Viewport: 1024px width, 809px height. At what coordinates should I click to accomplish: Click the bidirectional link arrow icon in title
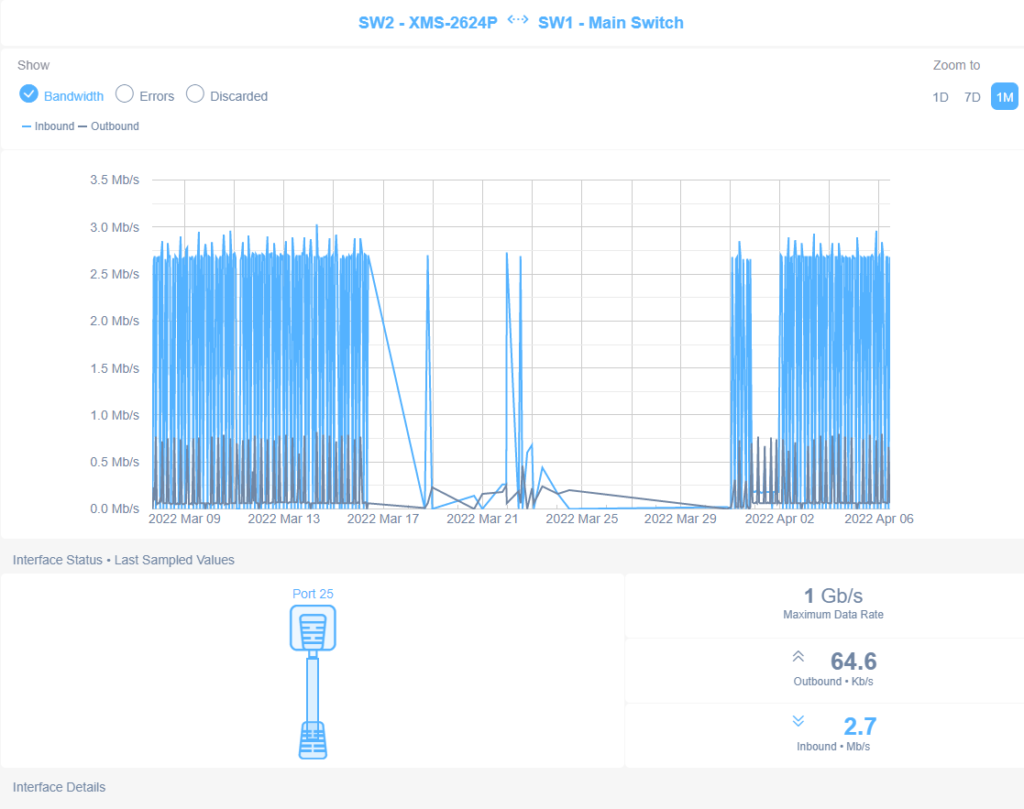pos(517,21)
